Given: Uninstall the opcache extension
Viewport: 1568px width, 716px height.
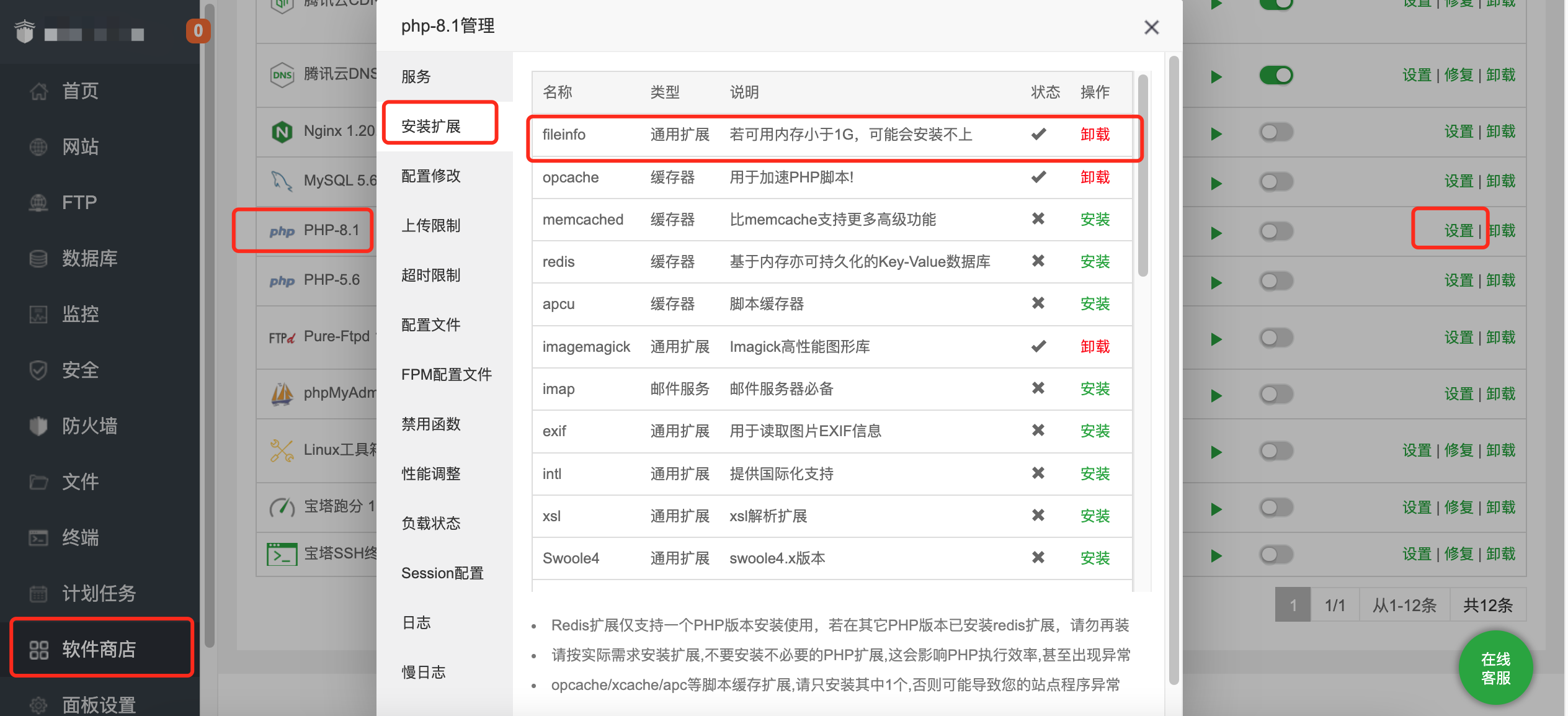Looking at the screenshot, I should tap(1095, 177).
